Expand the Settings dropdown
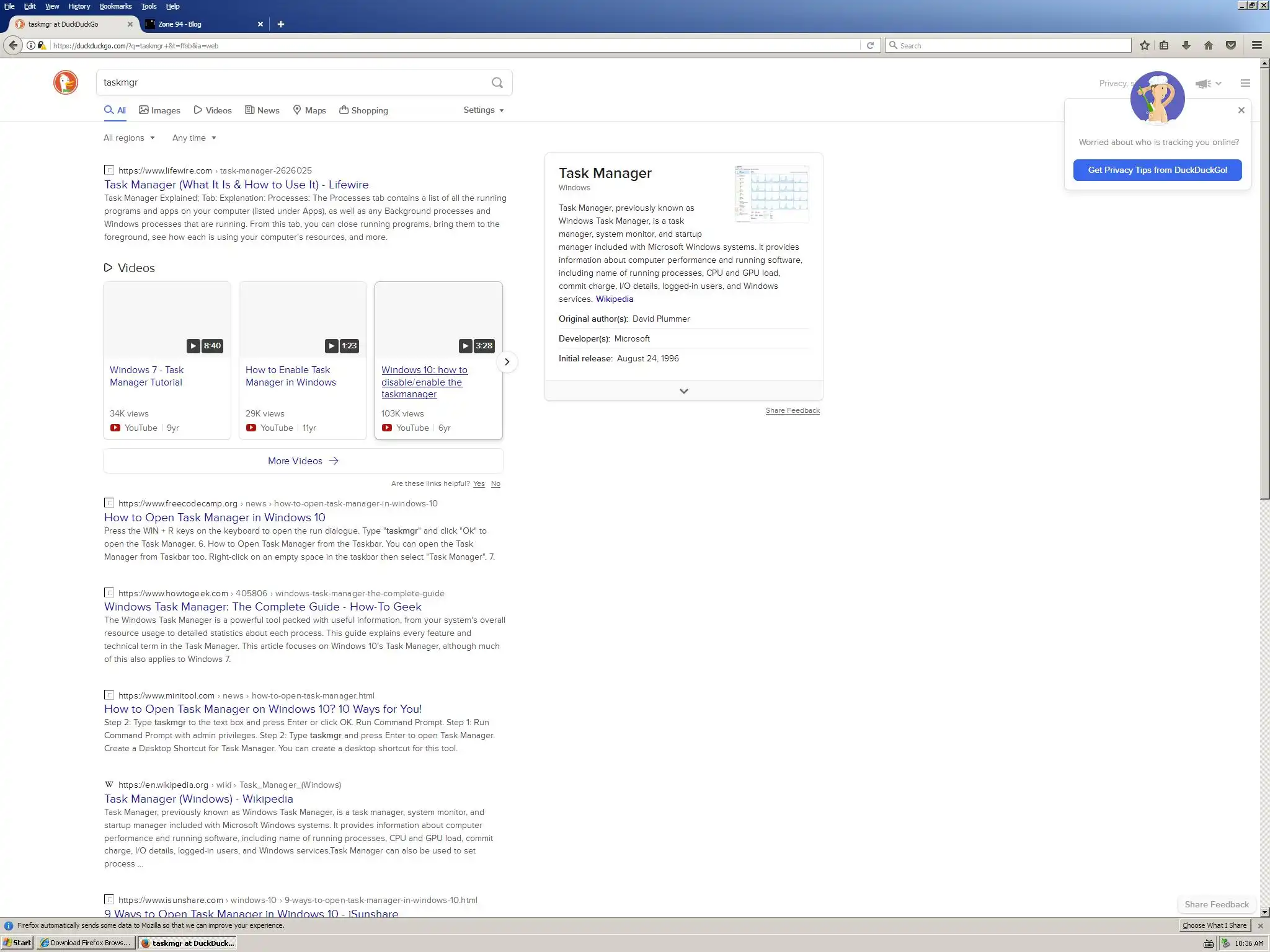1270x952 pixels. (x=484, y=110)
